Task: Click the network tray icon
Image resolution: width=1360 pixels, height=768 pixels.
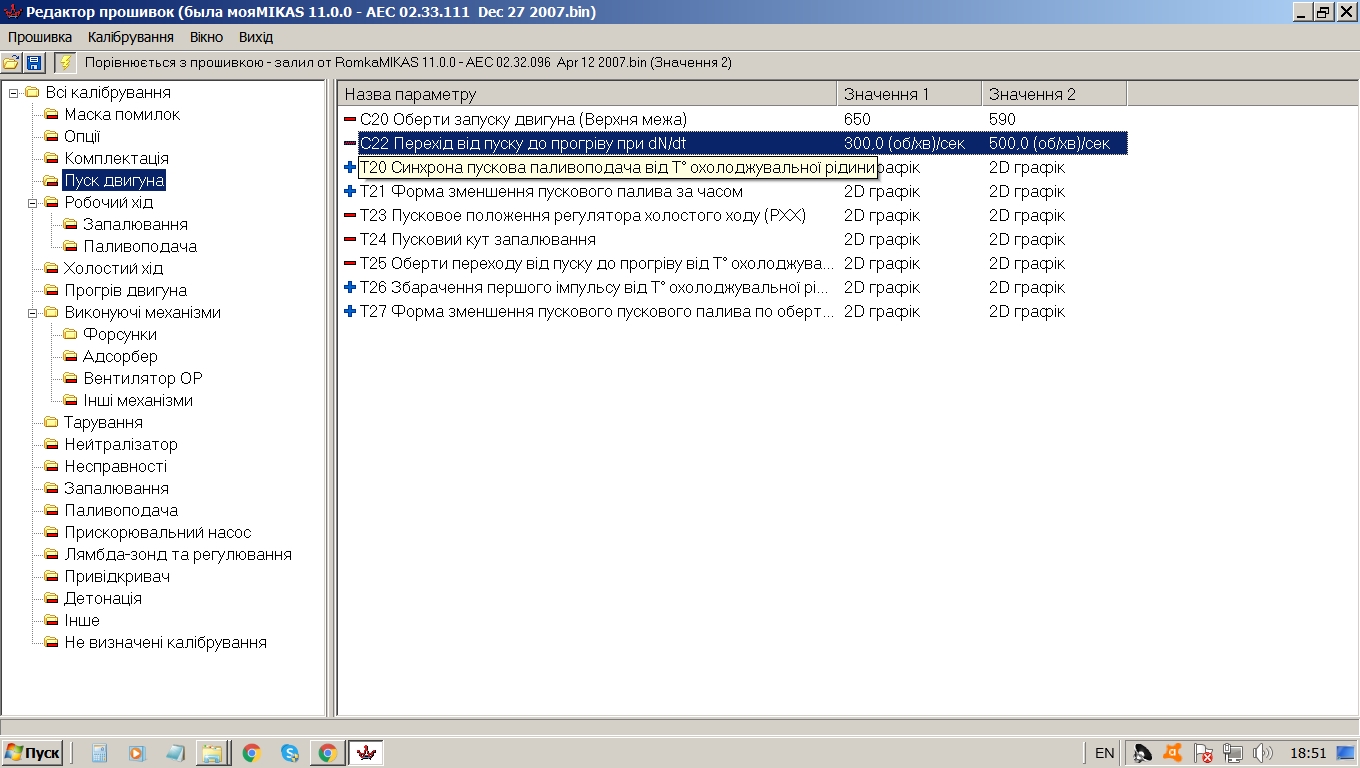Action: click(1234, 753)
